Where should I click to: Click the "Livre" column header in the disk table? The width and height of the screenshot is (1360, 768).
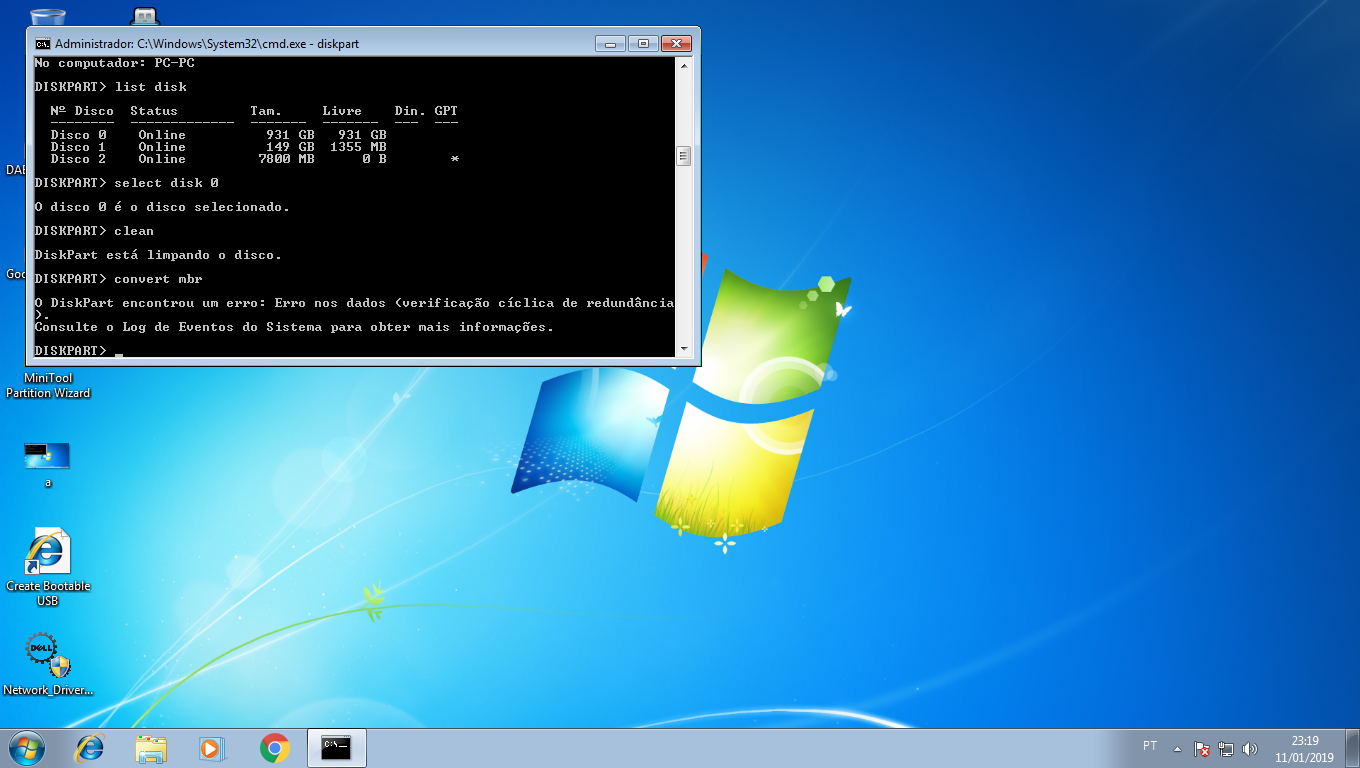pos(342,111)
